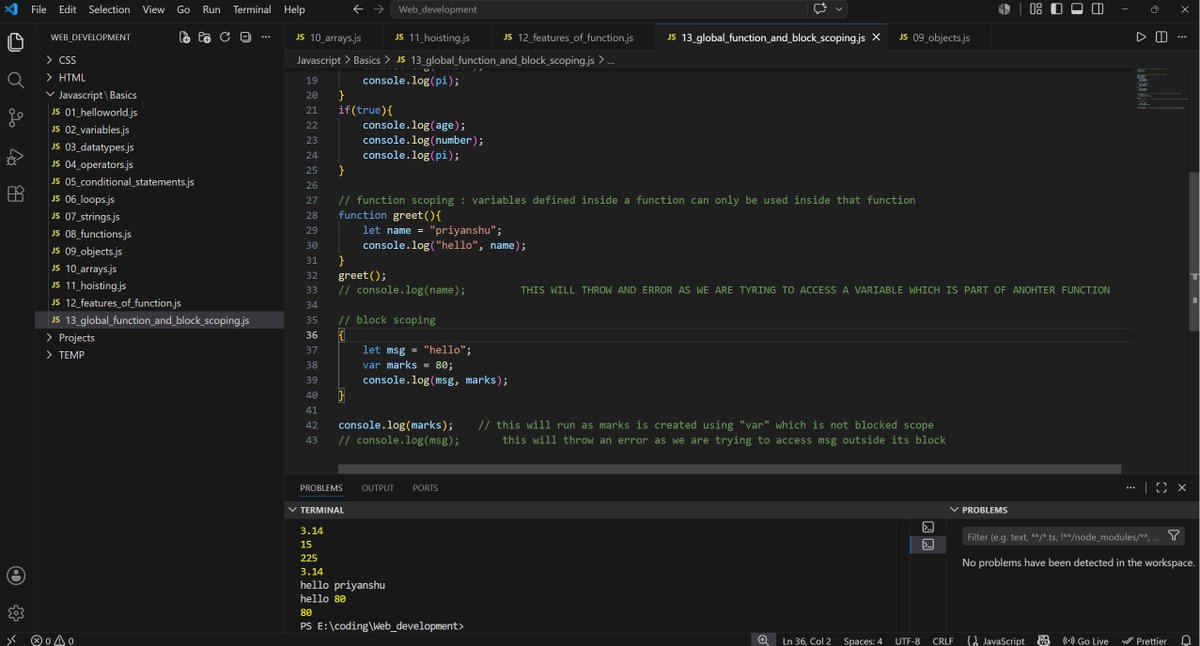Open the Help menu
Viewport: 1200px width, 646px height.
click(x=294, y=9)
